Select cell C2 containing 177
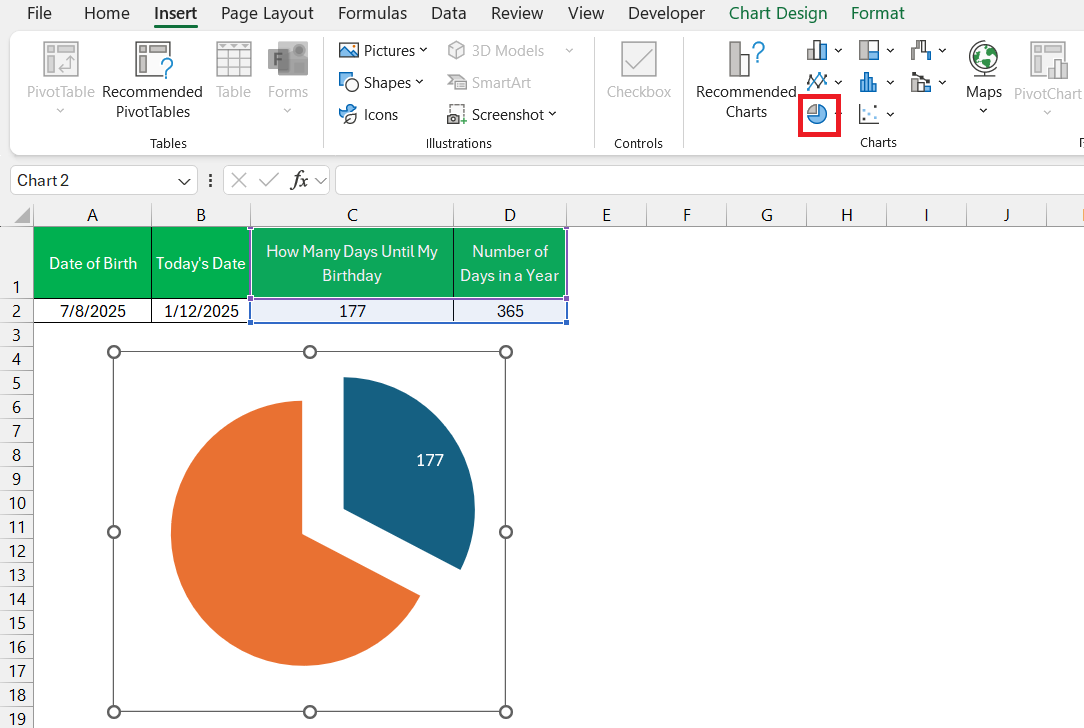Screen dimensions: 1084x728 click(352, 311)
